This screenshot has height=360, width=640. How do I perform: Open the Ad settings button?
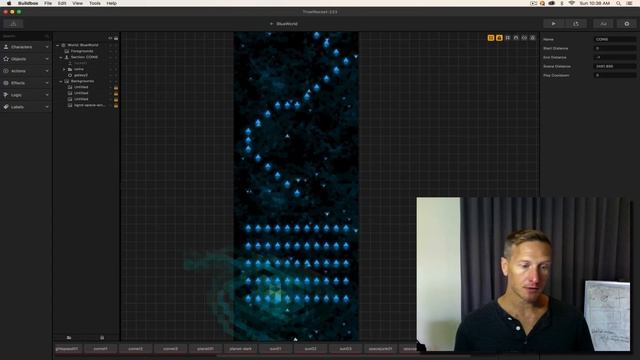click(603, 24)
